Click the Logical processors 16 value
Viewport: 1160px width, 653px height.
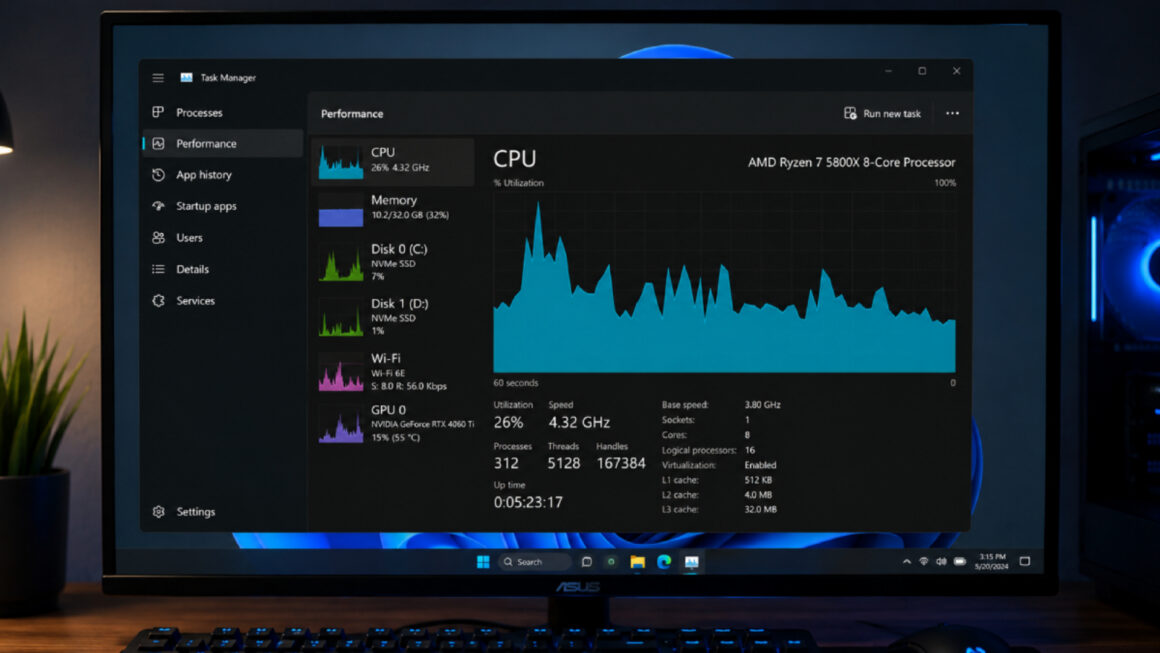coord(750,450)
